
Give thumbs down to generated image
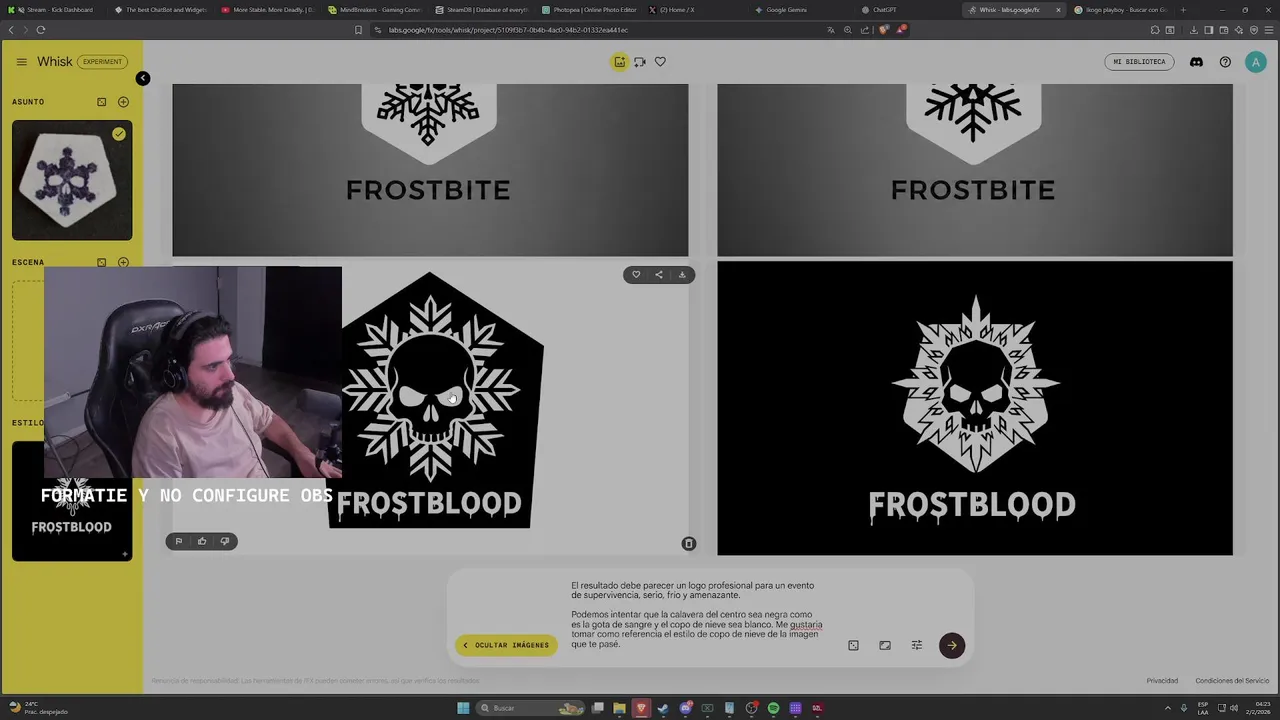coord(224,541)
